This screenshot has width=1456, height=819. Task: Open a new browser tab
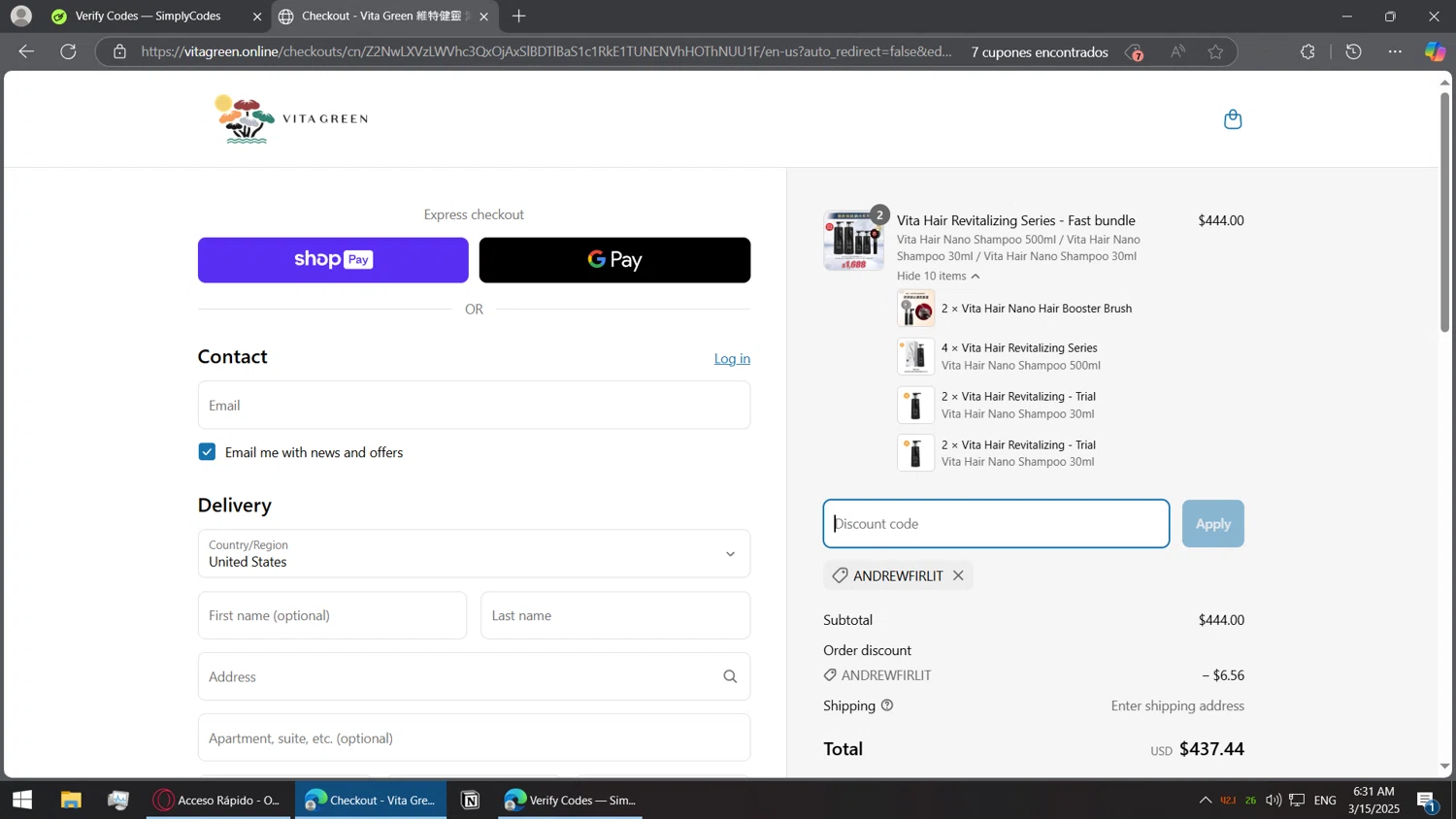519,16
